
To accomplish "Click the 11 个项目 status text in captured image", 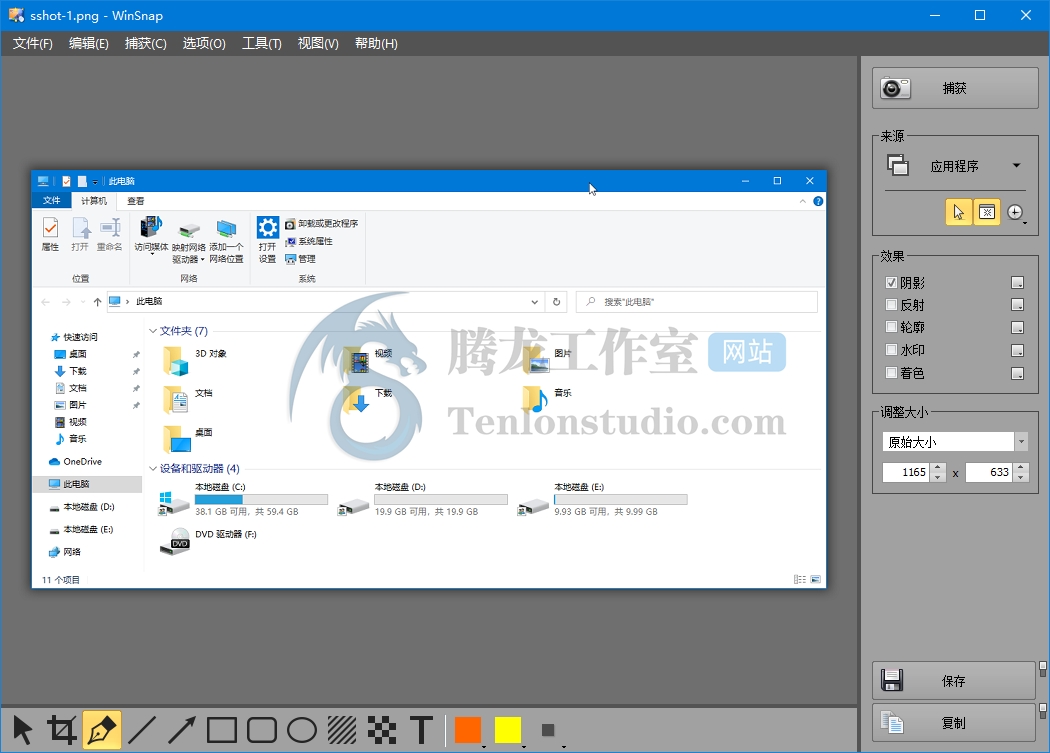I will pos(61,580).
